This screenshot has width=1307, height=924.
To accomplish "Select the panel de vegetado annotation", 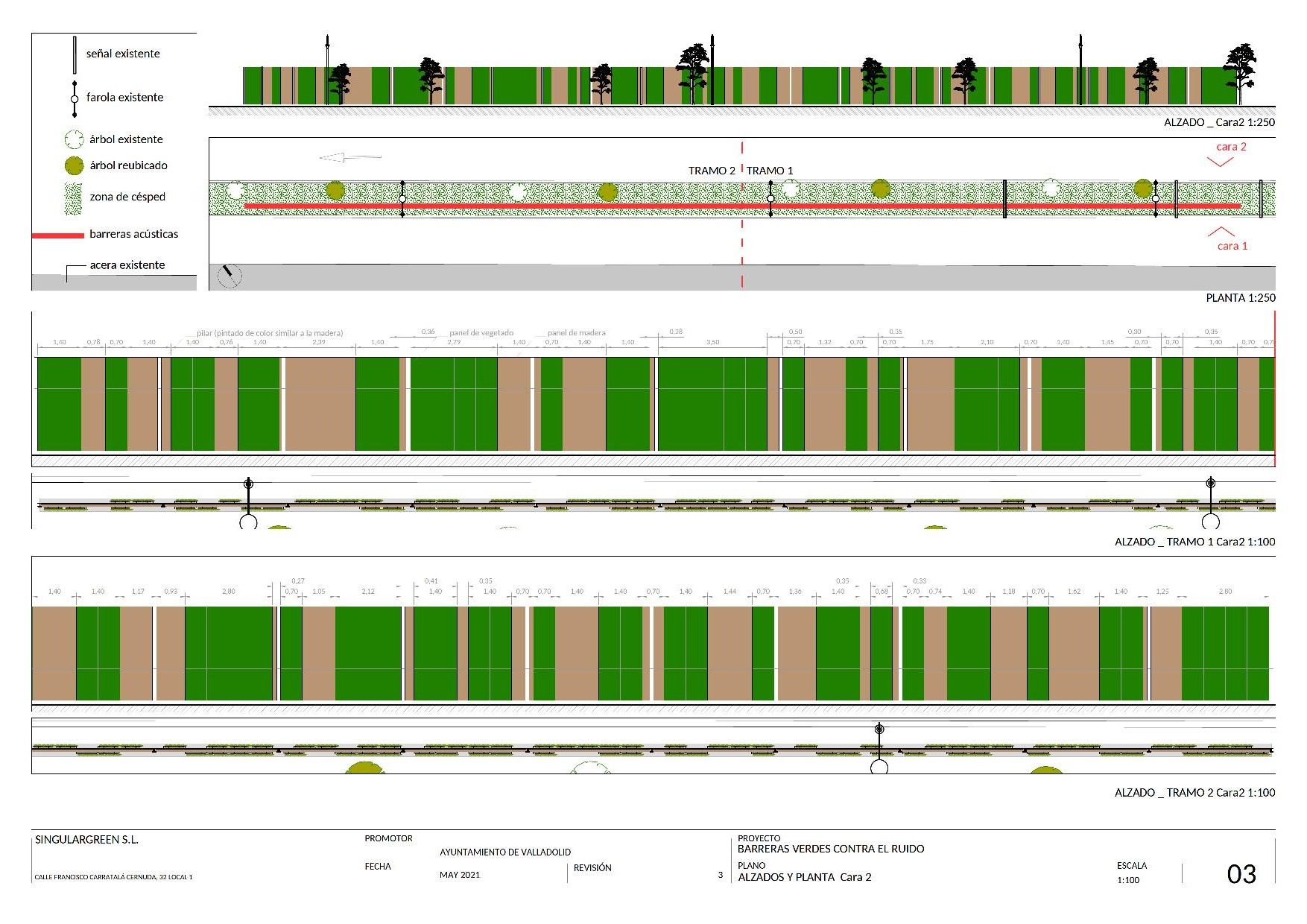I will click(481, 332).
